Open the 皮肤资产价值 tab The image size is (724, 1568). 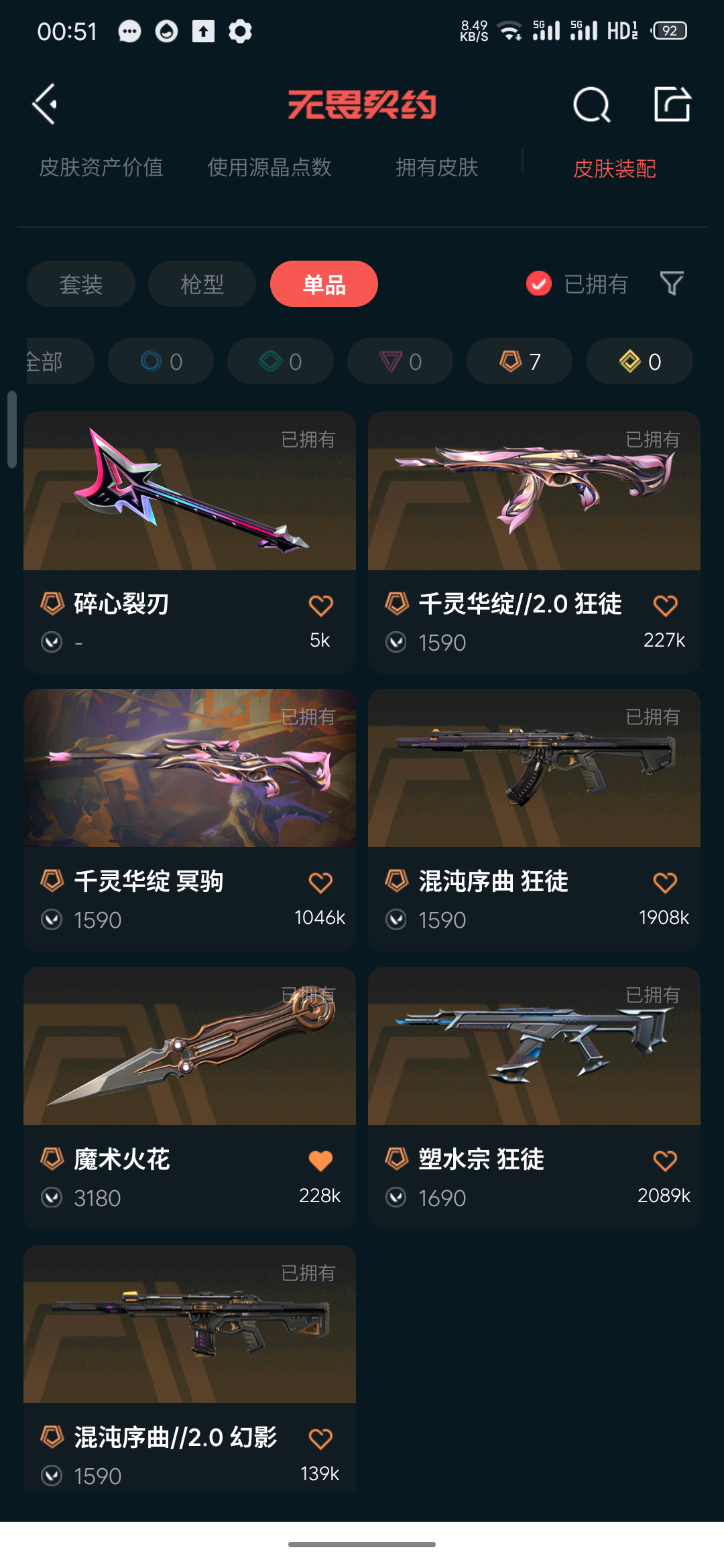(x=101, y=168)
